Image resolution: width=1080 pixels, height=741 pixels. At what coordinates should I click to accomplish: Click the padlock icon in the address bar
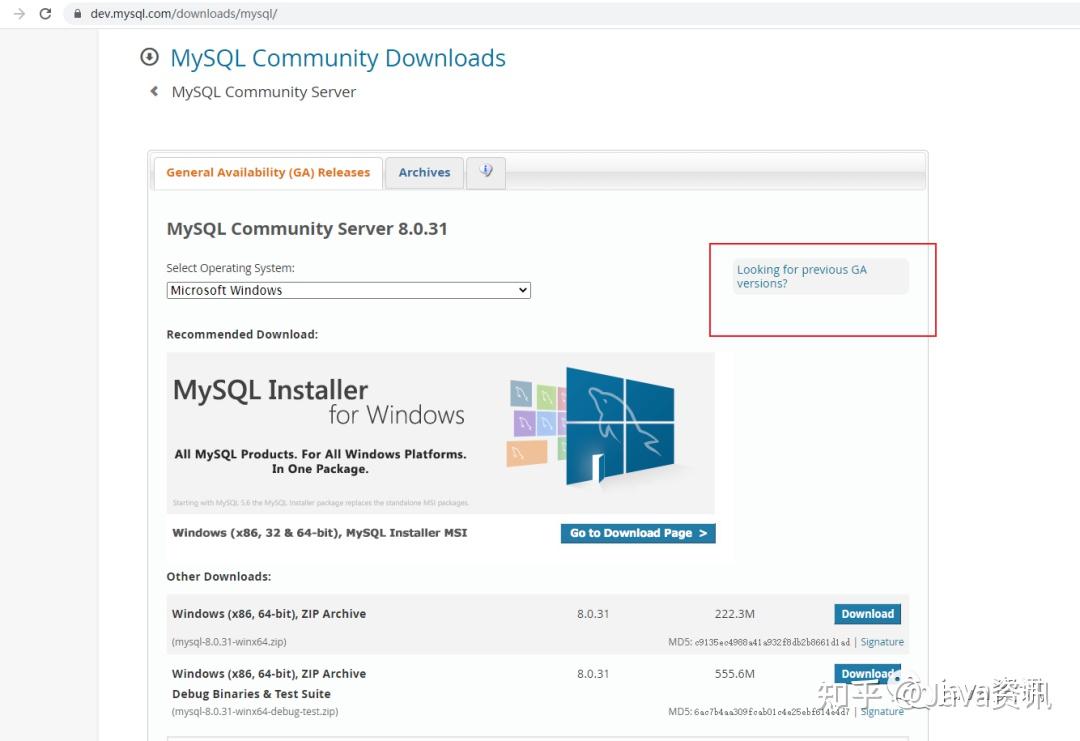[x=76, y=15]
